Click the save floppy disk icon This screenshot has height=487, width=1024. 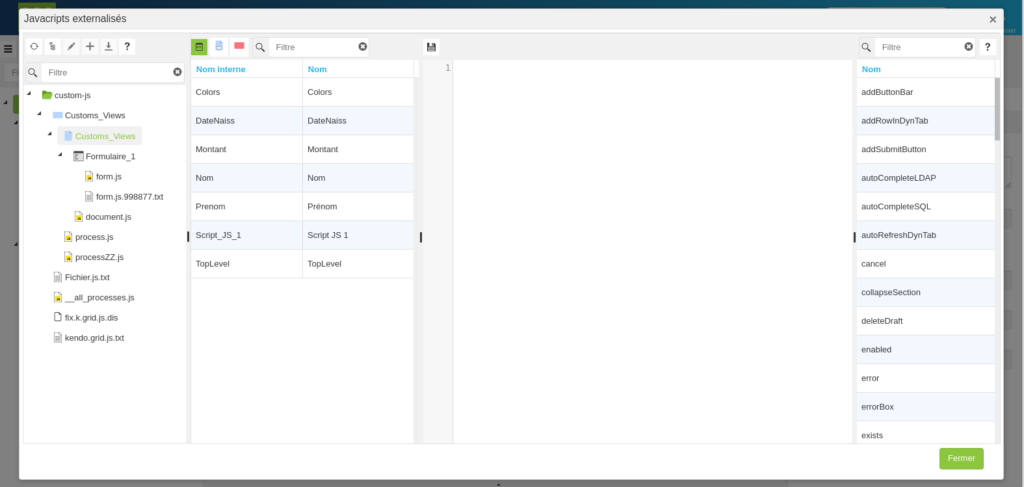pos(431,47)
